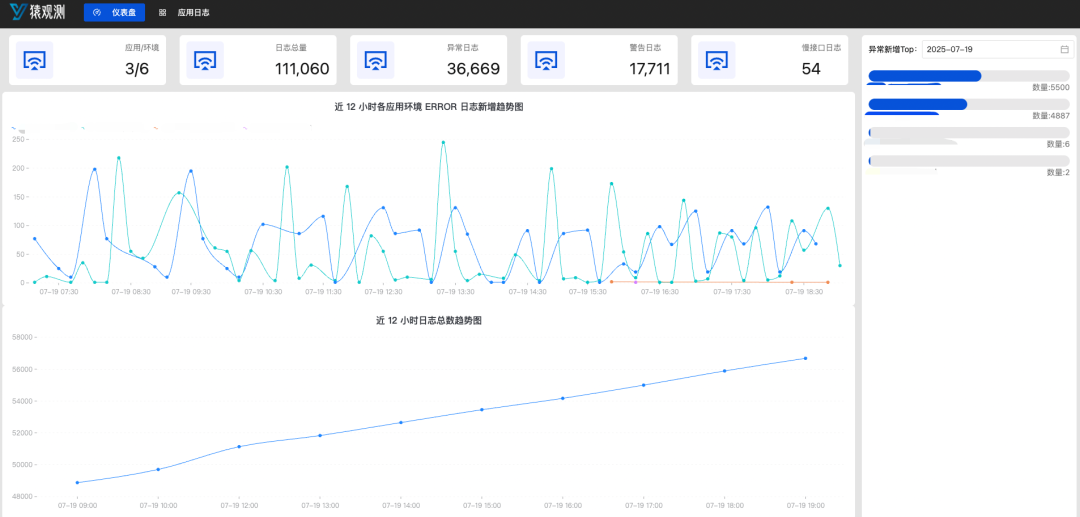The width and height of the screenshot is (1080, 517).
Task: Click the total-logs data point above 07-19 14:00
Action: click(401, 422)
